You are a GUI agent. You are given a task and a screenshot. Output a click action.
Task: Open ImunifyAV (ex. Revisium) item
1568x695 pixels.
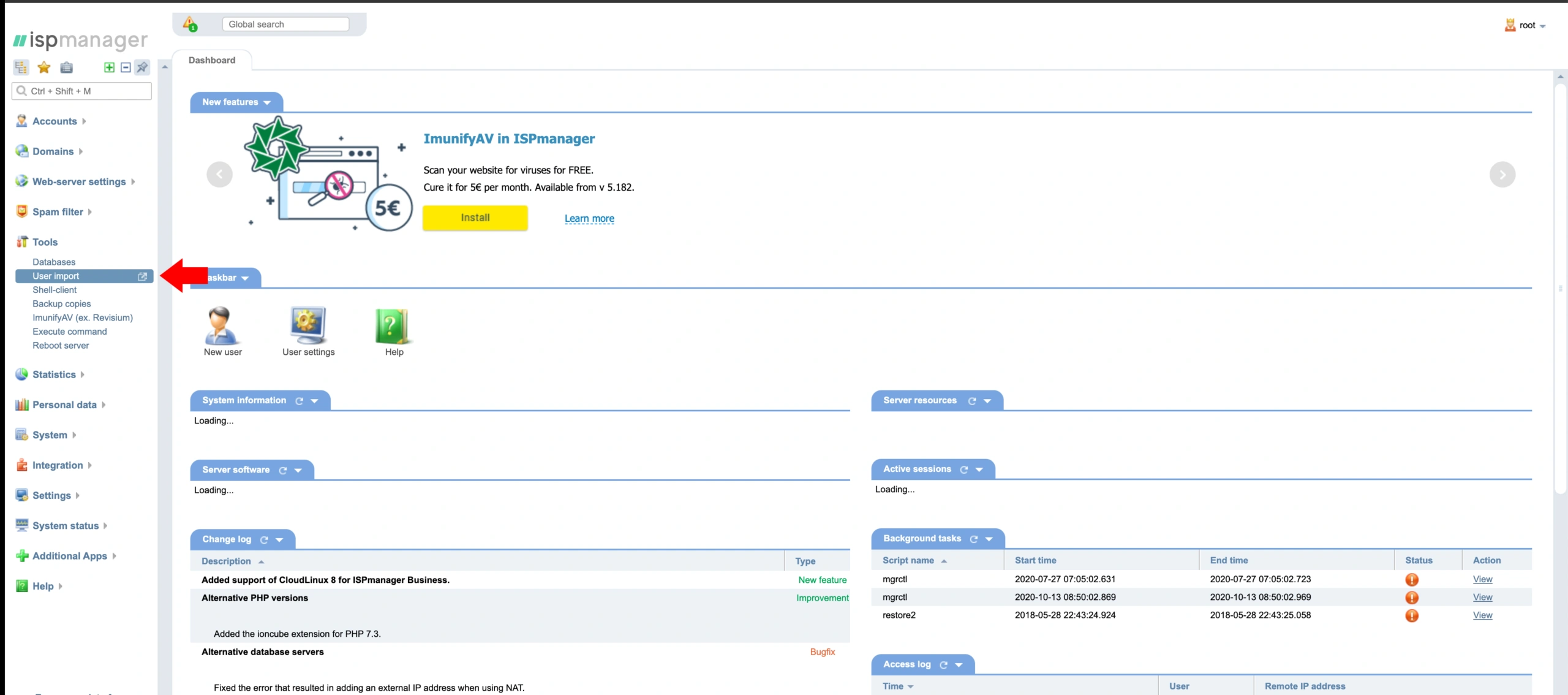click(x=83, y=317)
